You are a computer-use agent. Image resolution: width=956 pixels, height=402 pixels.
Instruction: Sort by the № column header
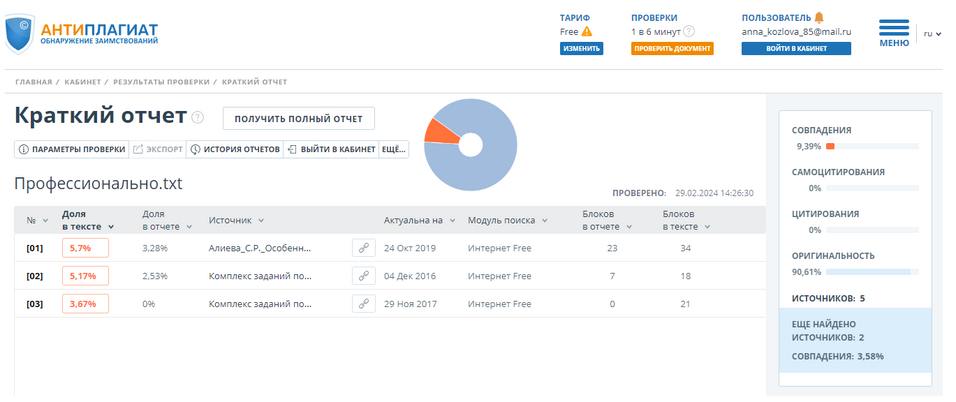tap(37, 221)
